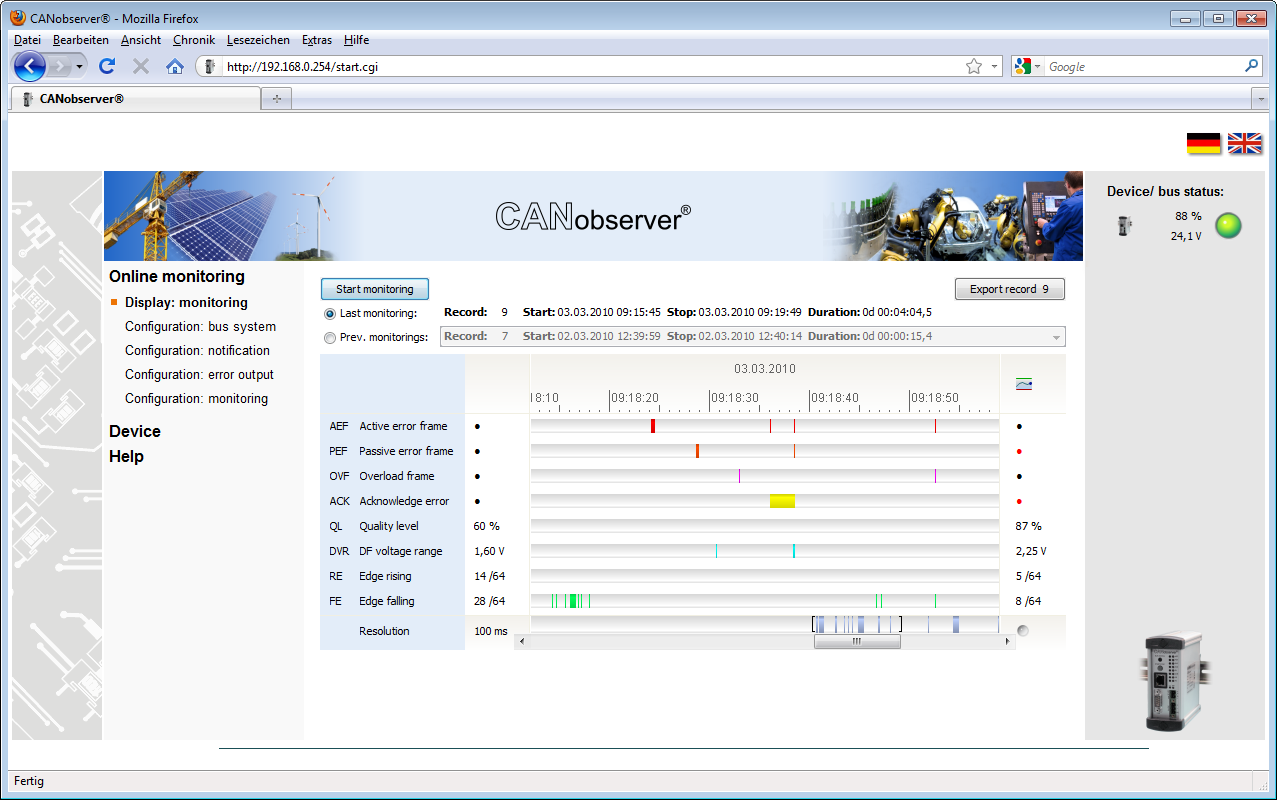Click the 28 /64 Edge falling value

[x=489, y=601]
